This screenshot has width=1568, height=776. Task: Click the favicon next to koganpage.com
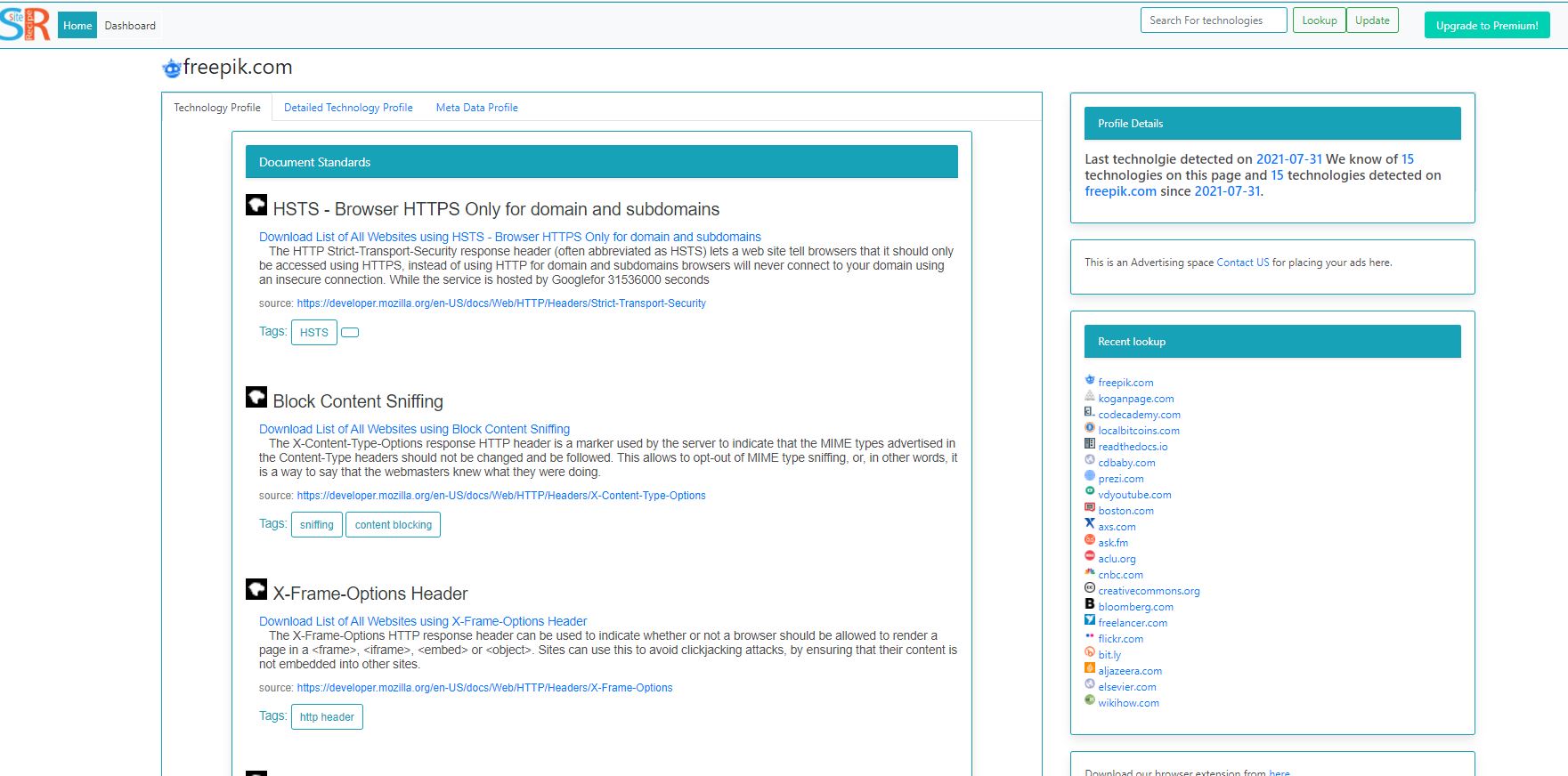(1090, 396)
